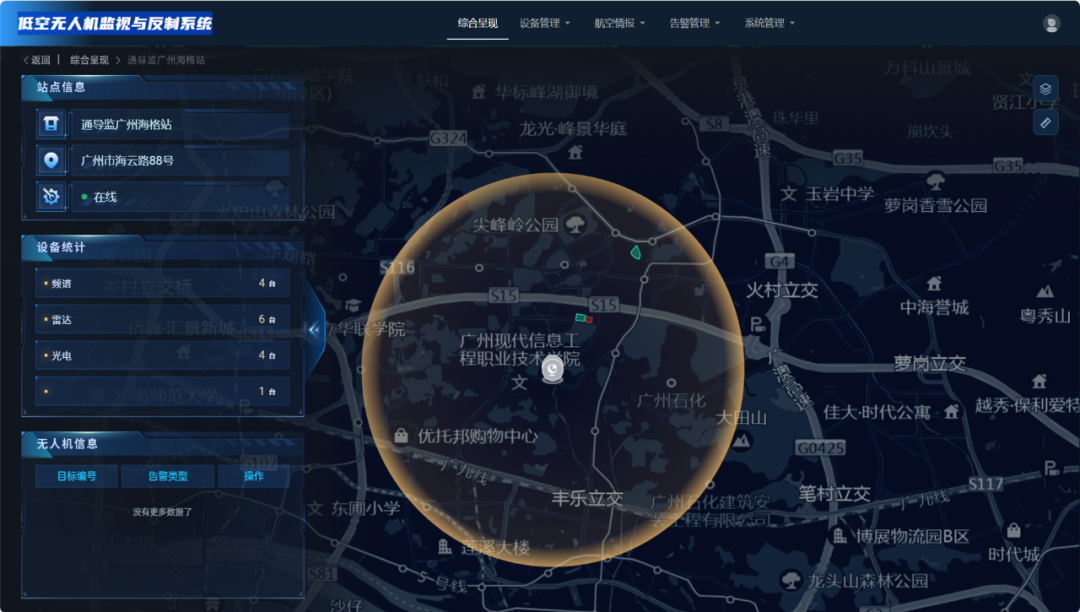Click 目标编号 column header

76,476
